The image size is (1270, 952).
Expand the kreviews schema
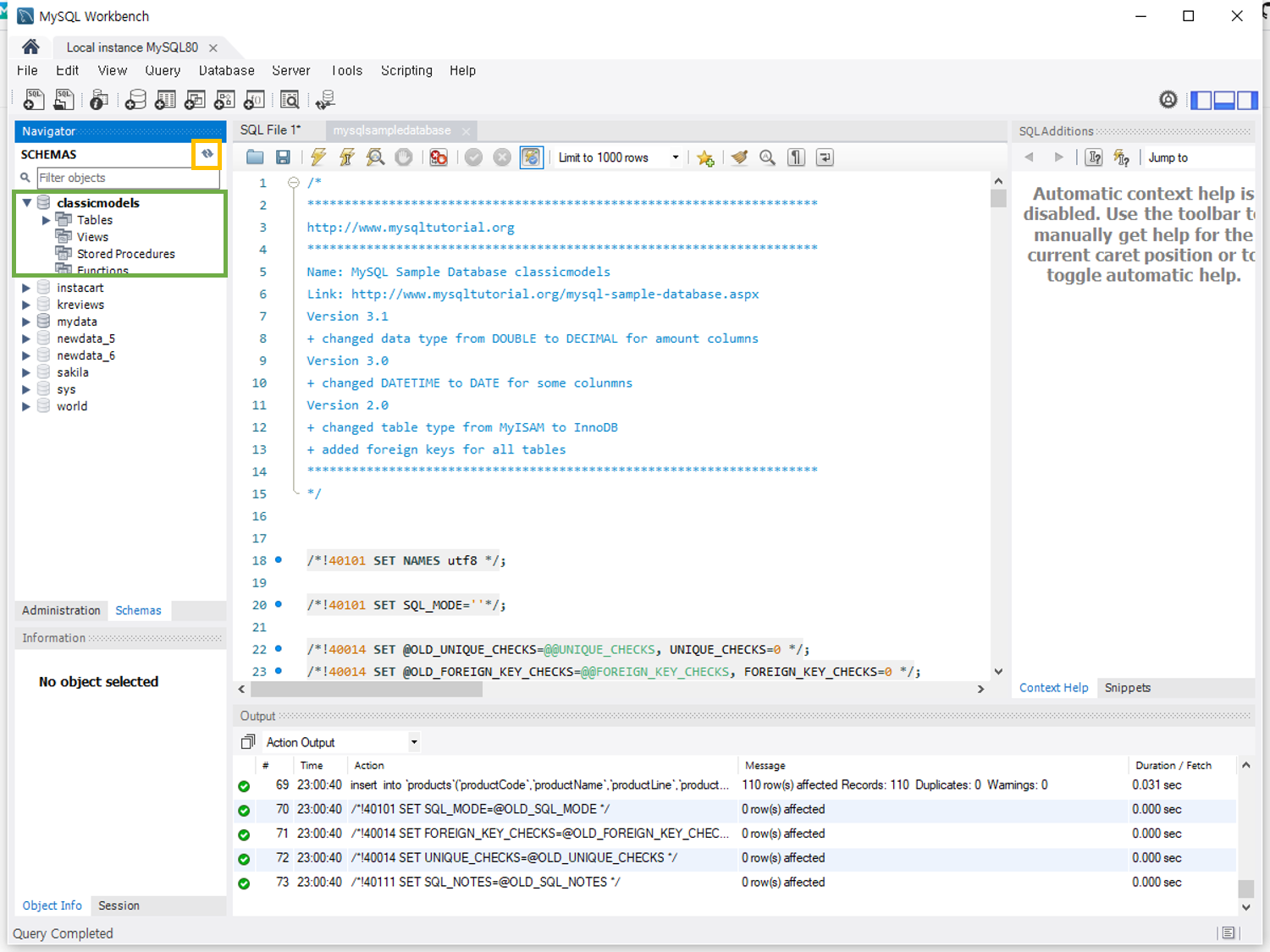(26, 305)
